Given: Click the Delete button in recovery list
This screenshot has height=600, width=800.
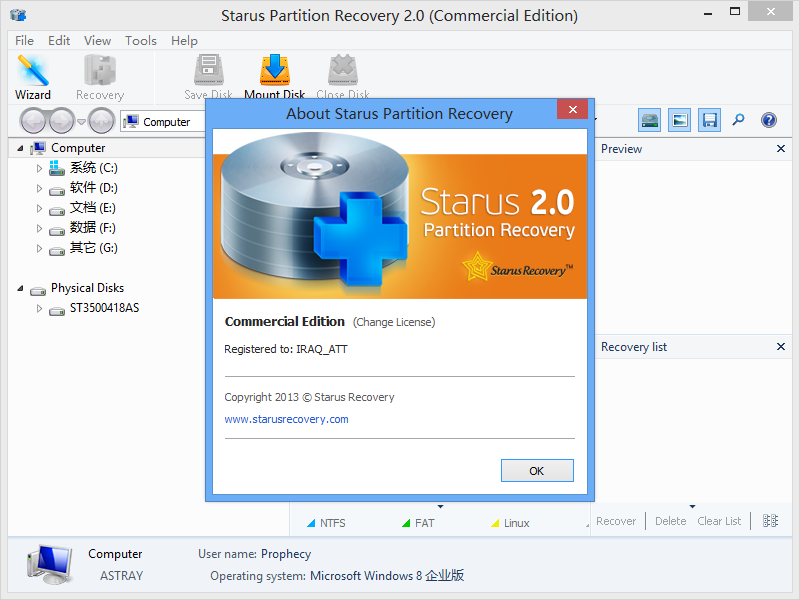Looking at the screenshot, I should [x=670, y=521].
